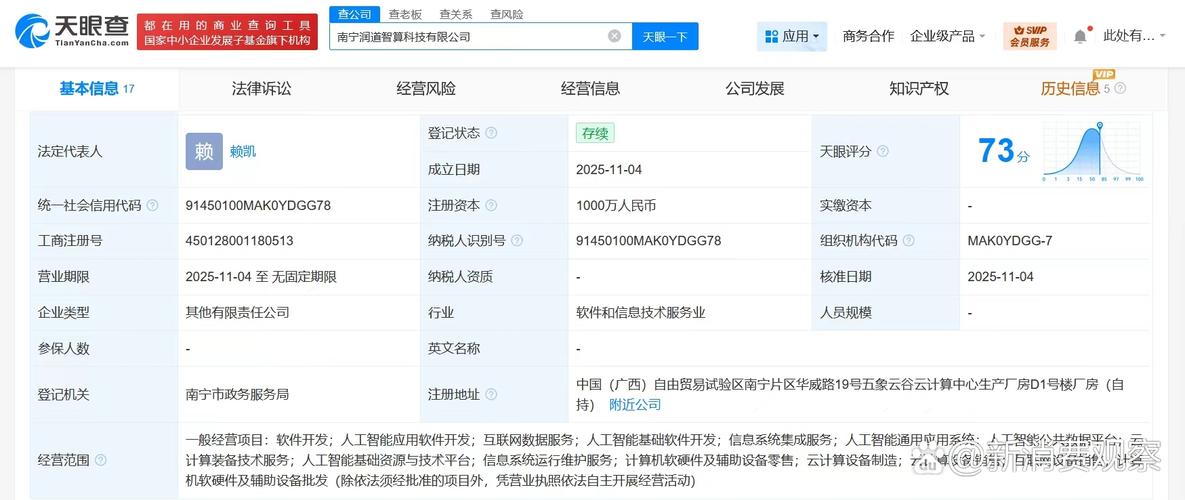
Task: Clear the search field with the X icon
Action: coord(614,36)
